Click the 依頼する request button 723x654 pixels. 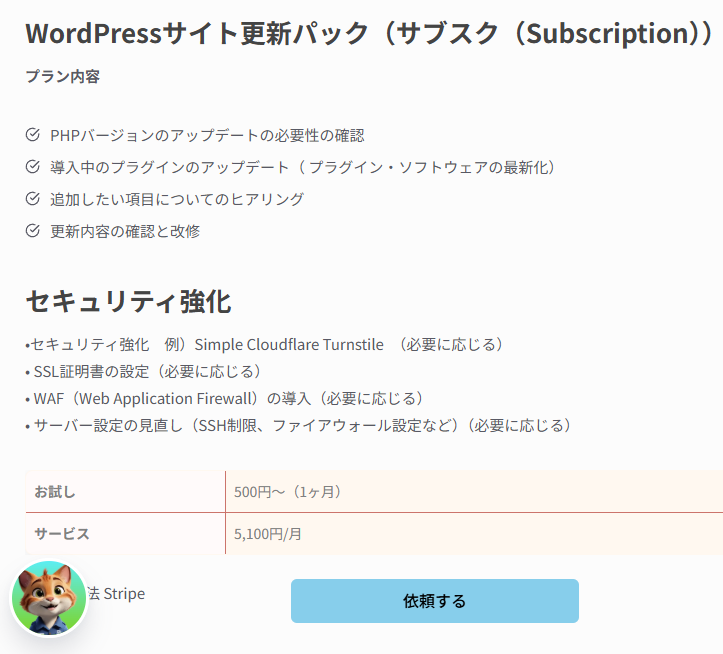tap(434, 600)
